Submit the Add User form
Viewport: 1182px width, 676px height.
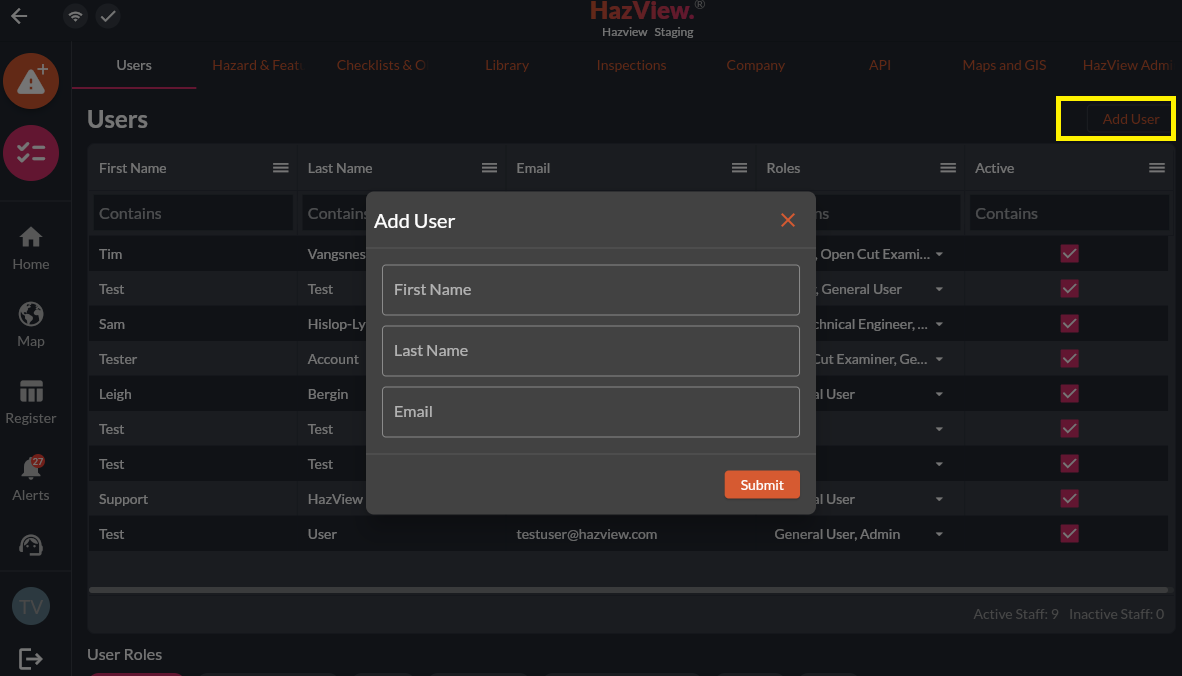(761, 485)
